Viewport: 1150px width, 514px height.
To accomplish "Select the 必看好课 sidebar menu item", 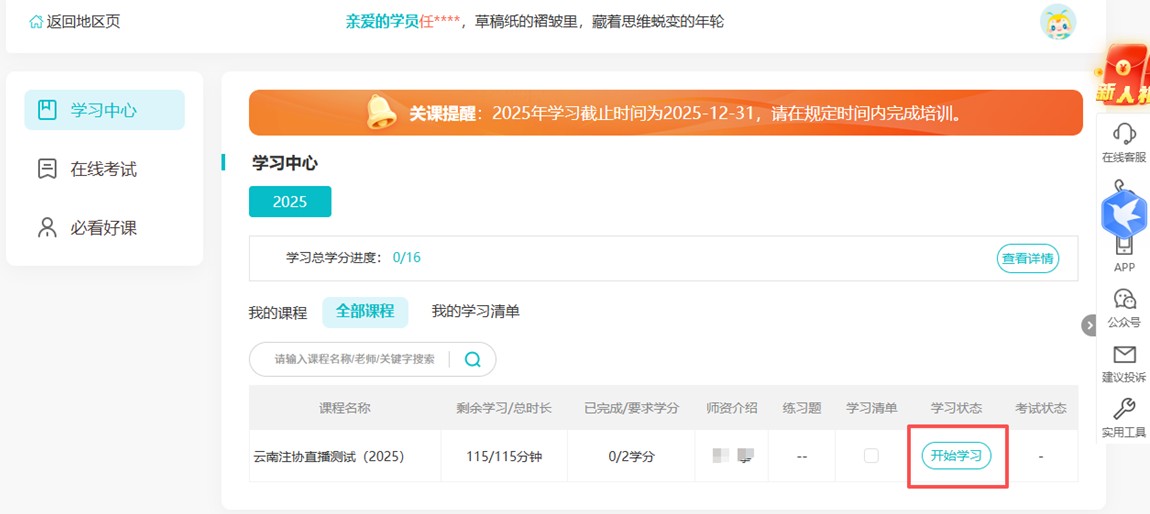I will [x=104, y=228].
